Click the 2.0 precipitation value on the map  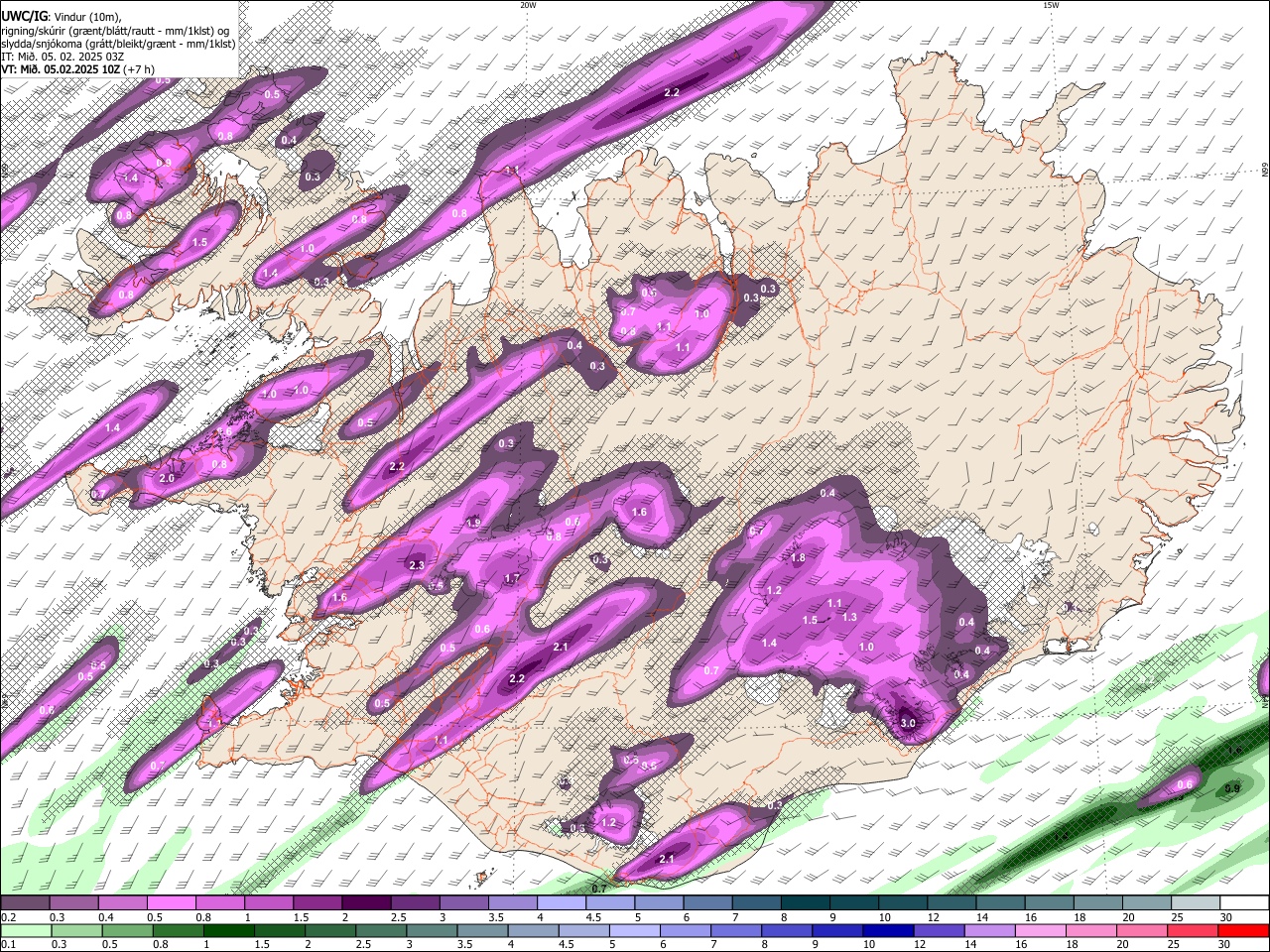[167, 479]
